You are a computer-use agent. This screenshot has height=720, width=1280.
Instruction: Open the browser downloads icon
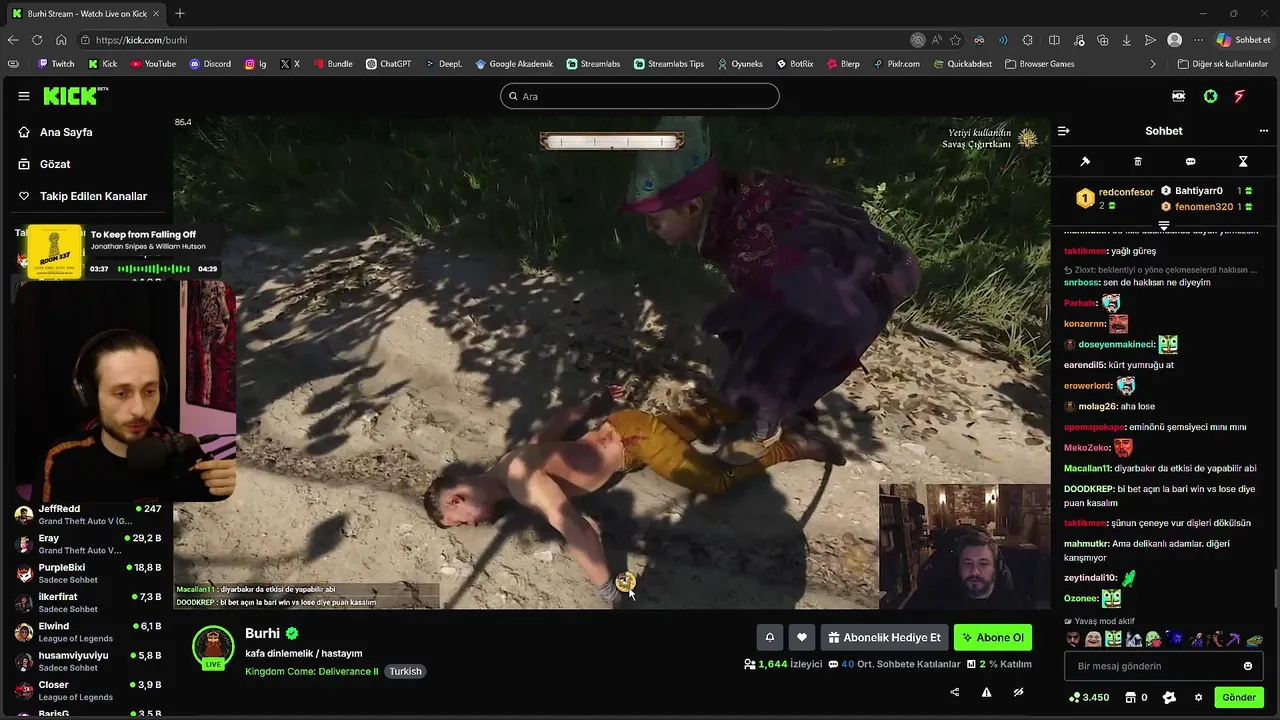click(1127, 40)
